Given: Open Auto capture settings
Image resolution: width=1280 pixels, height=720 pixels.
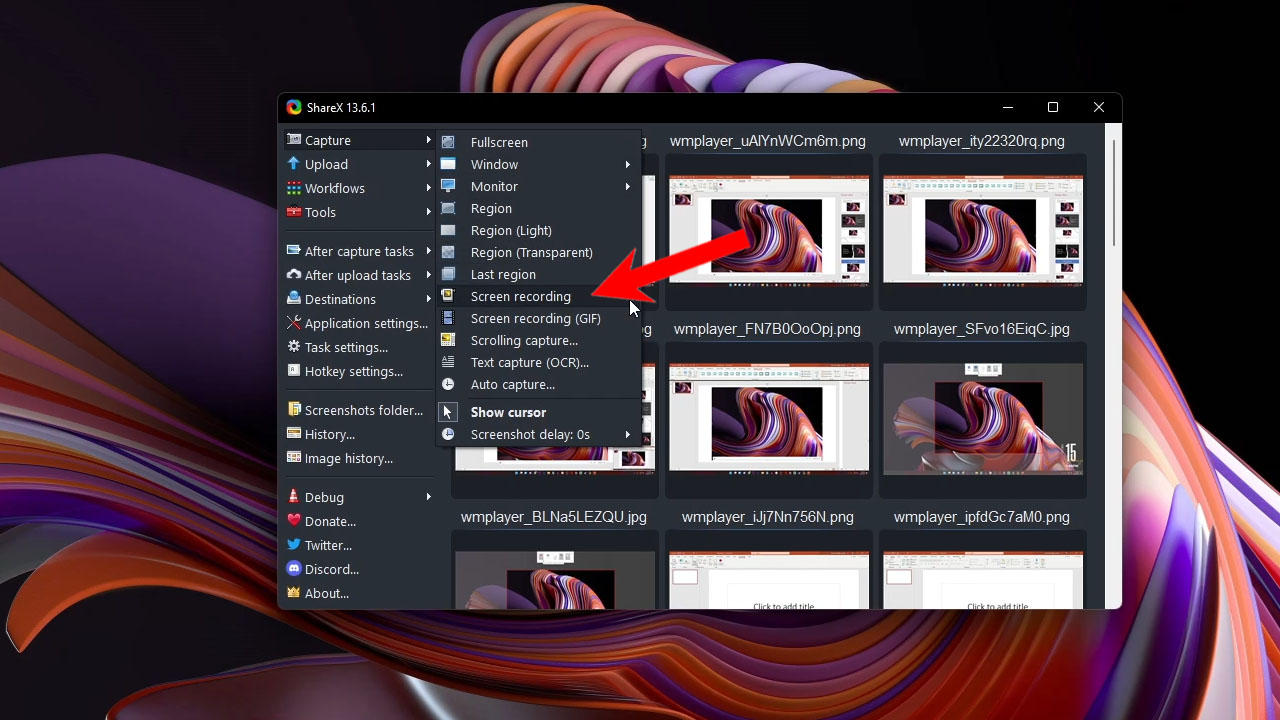Looking at the screenshot, I should click(514, 384).
